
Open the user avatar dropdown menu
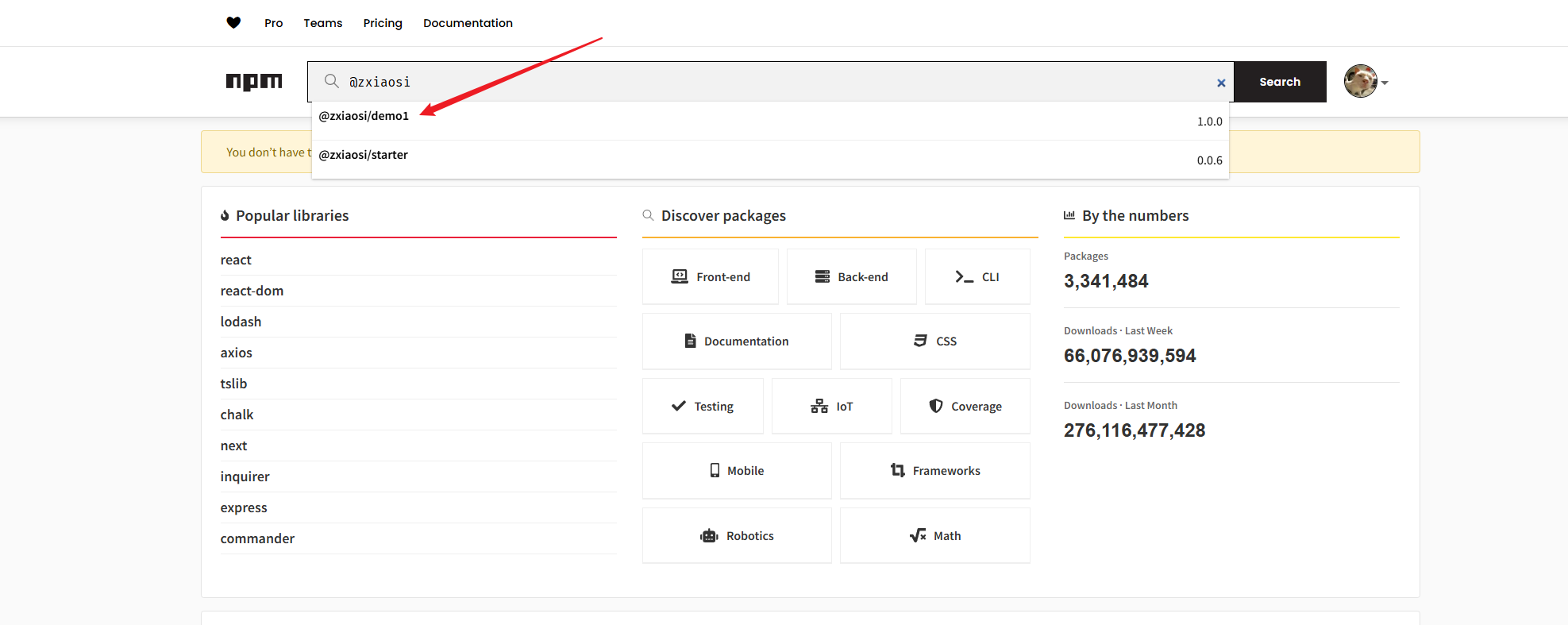coord(1366,82)
